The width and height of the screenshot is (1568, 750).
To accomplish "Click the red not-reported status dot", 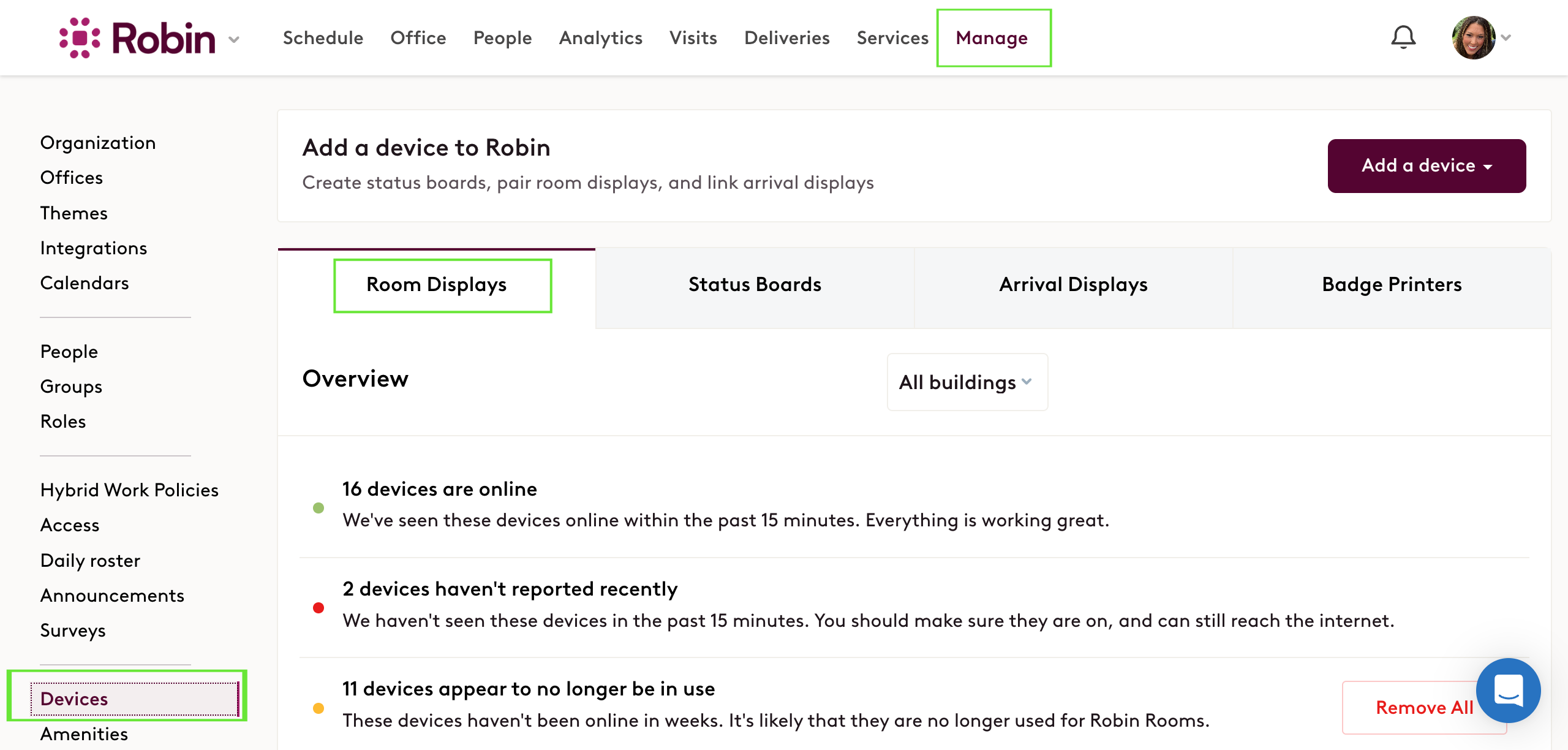I will [x=318, y=608].
